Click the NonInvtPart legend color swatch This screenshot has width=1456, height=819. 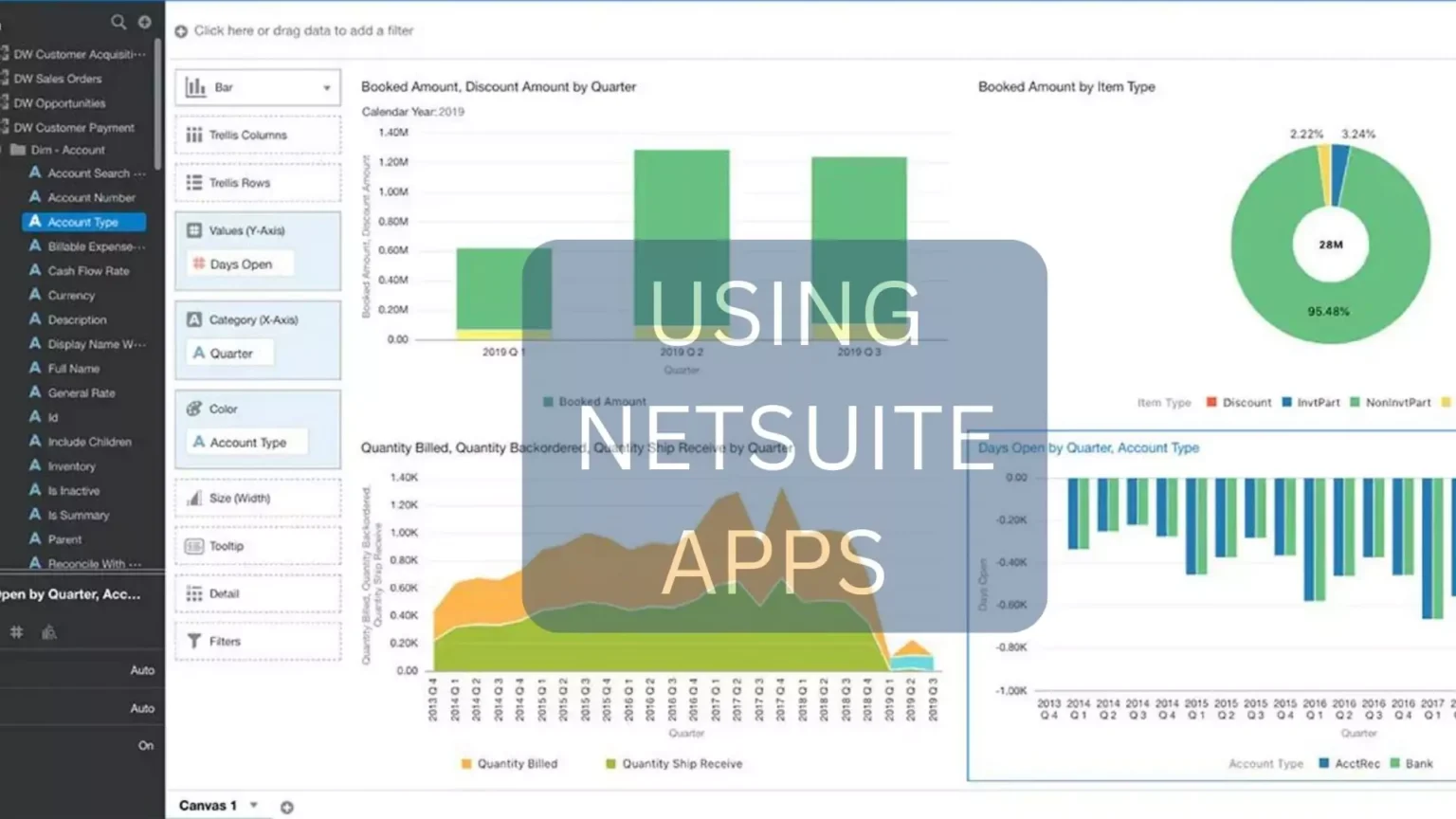1355,402
